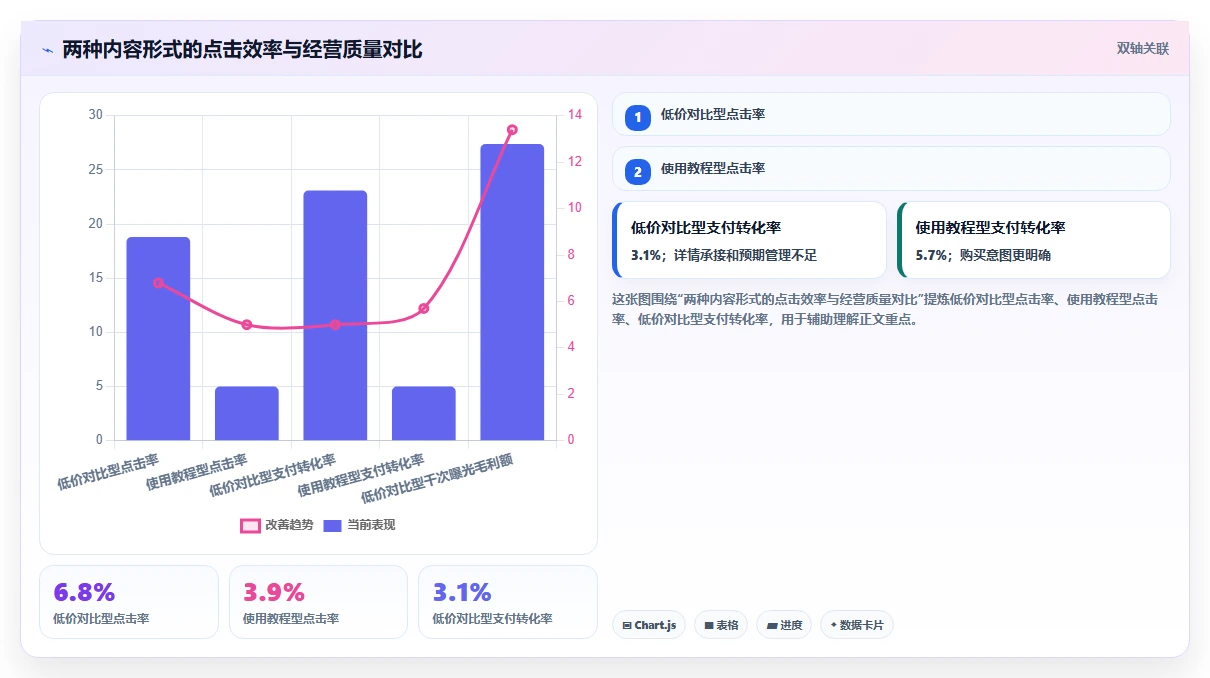Click the 低价对比型支付转化率 bar in chart
The height and width of the screenshot is (678, 1210).
[335, 315]
